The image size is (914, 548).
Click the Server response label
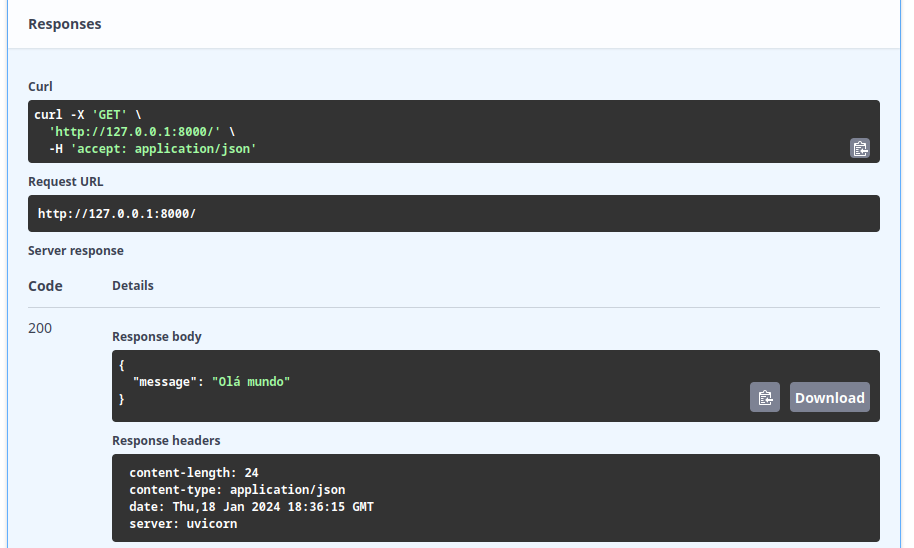[76, 250]
